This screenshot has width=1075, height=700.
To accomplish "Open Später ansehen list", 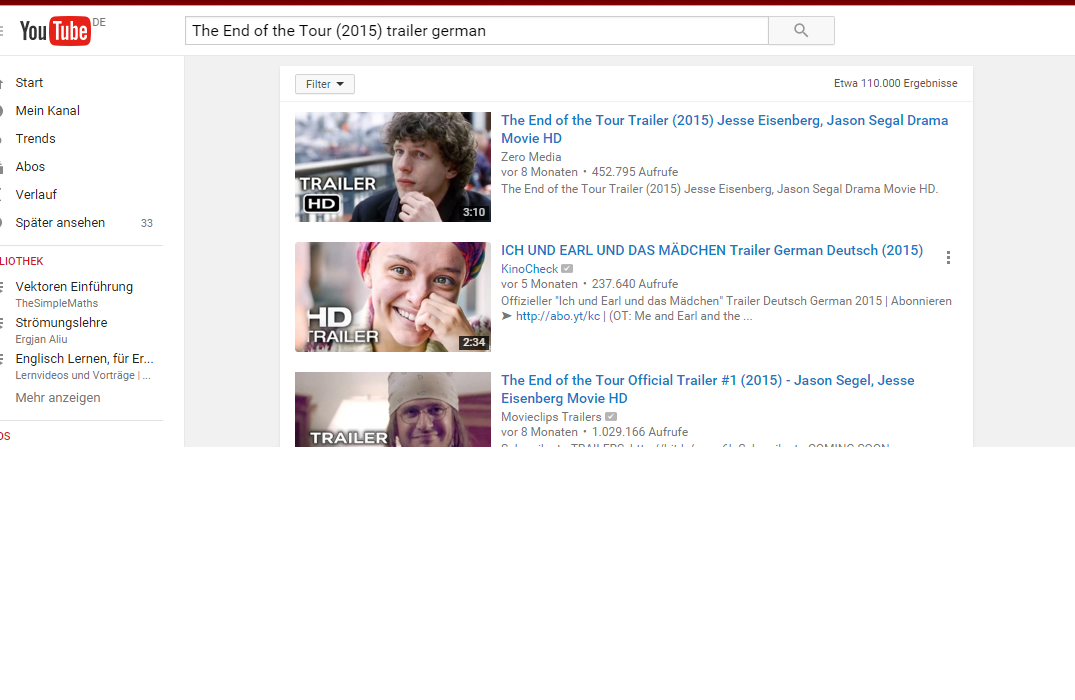I will tap(60, 223).
